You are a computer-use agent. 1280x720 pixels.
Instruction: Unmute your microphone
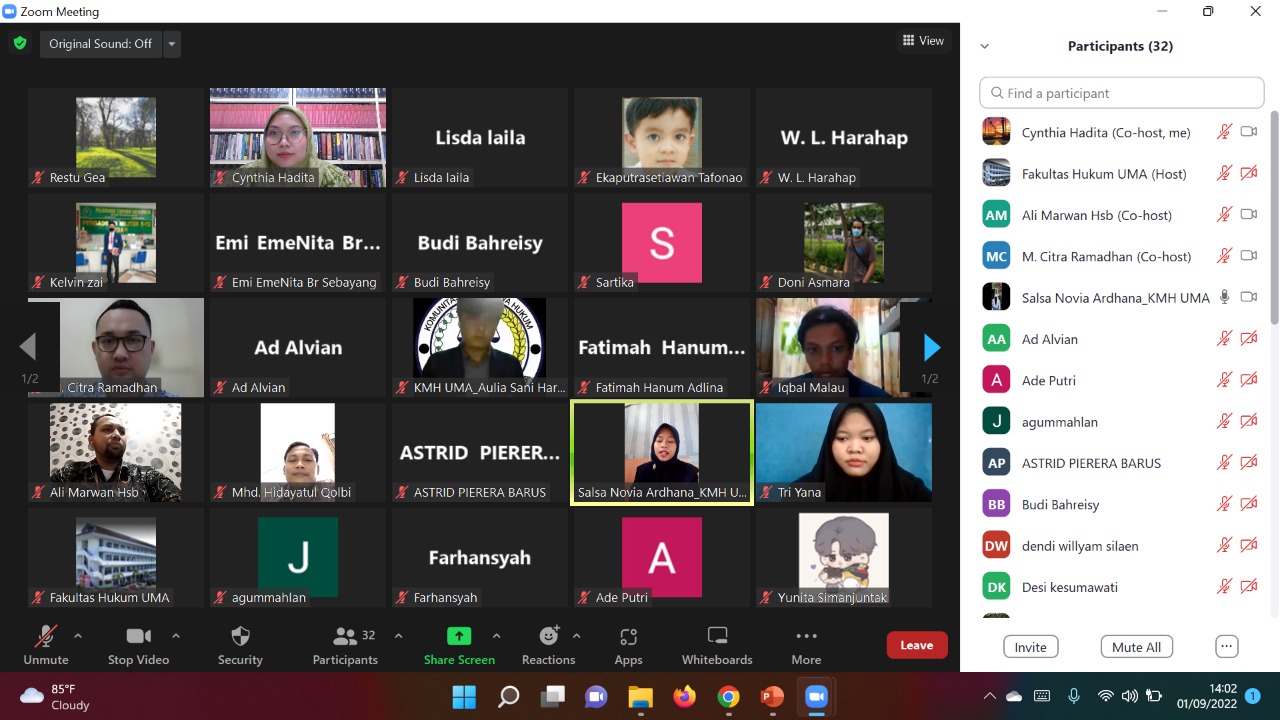point(46,645)
